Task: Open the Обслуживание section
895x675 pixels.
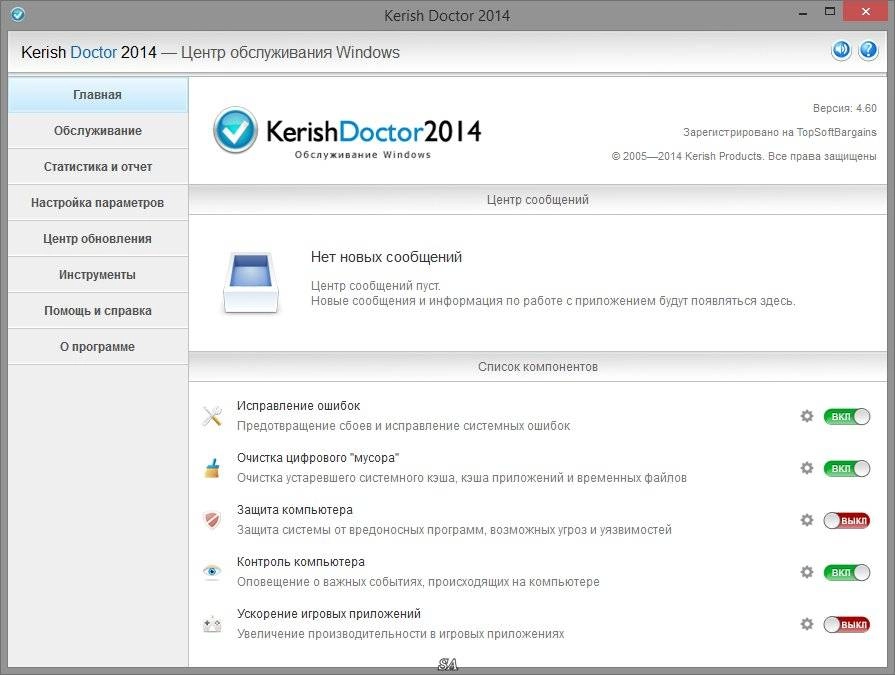Action: 98,131
